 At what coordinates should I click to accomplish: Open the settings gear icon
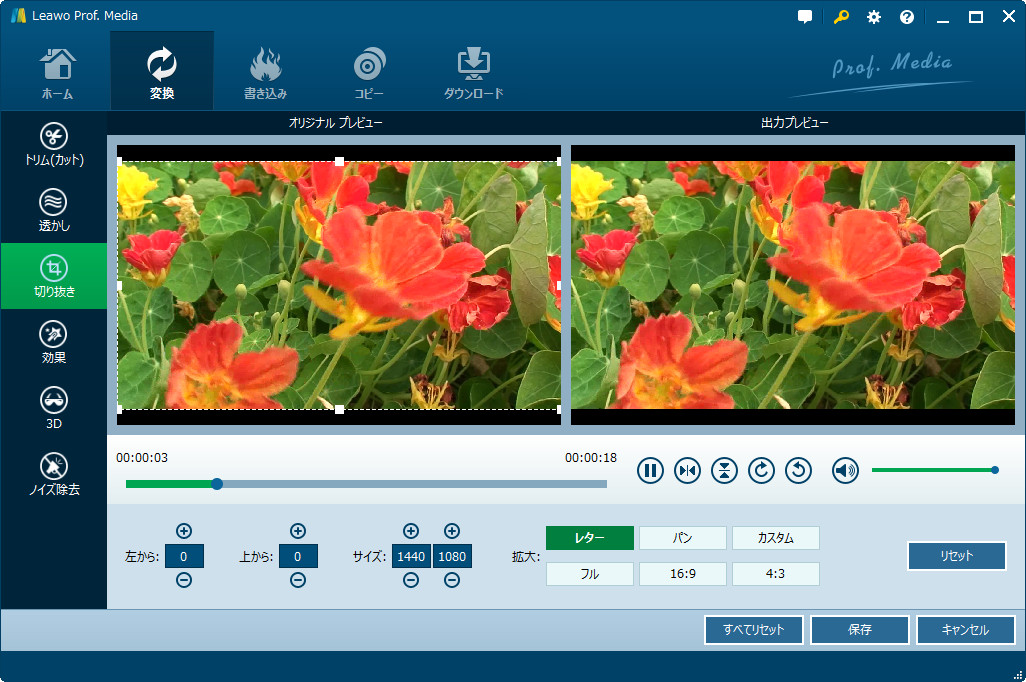pos(874,17)
